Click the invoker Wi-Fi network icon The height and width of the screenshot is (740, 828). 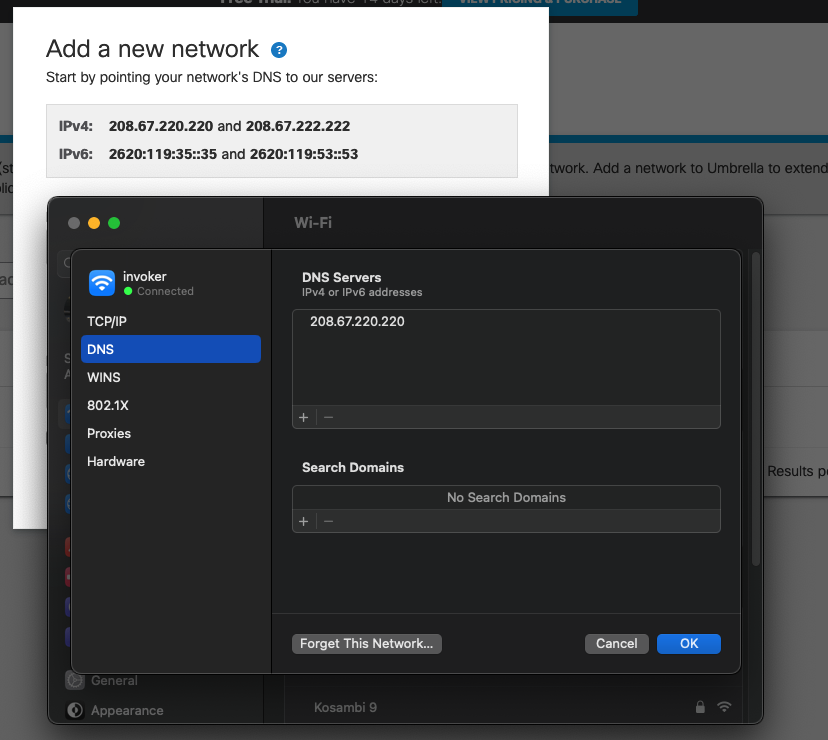102,283
